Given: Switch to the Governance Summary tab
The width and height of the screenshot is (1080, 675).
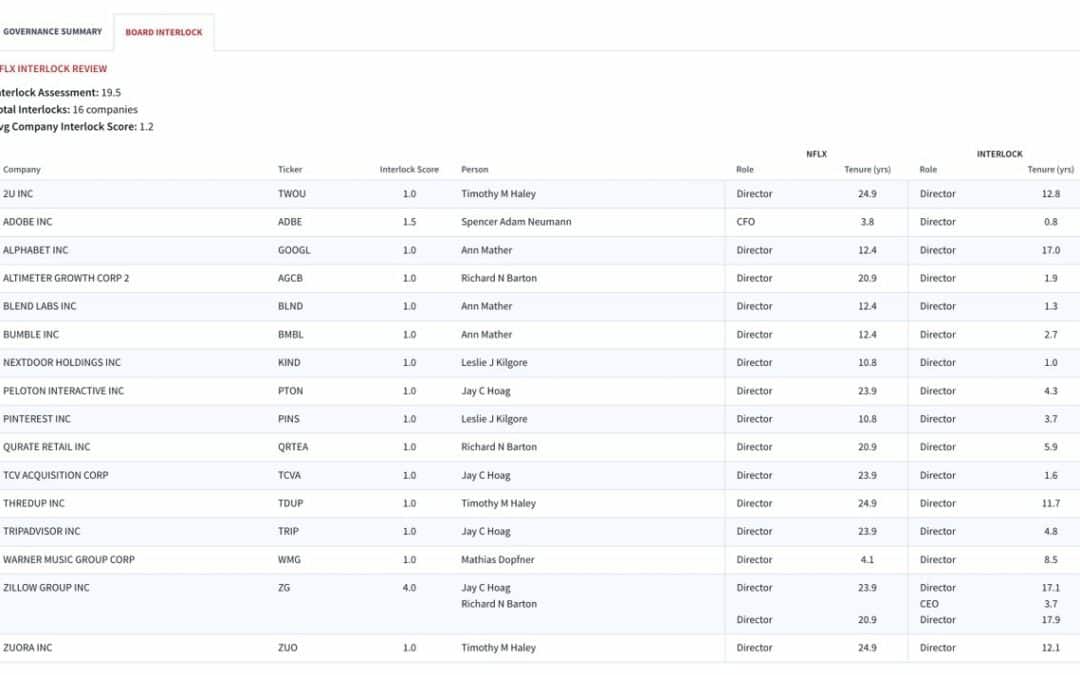Looking at the screenshot, I should [x=52, y=32].
